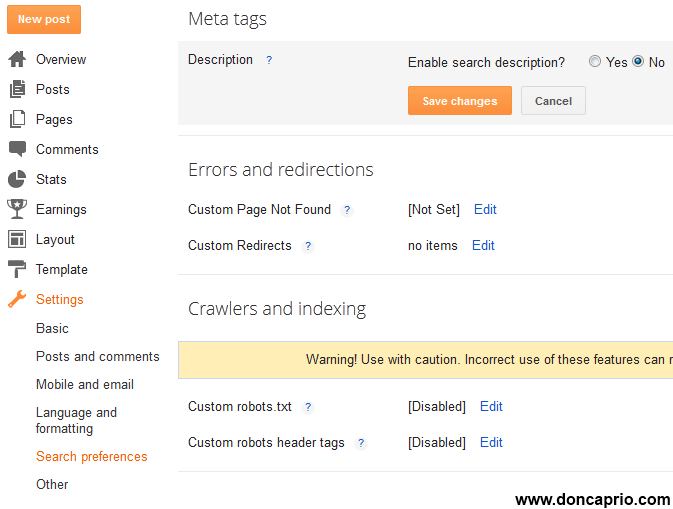The image size is (673, 509).
Task: Select Yes for search description
Action: [x=595, y=62]
